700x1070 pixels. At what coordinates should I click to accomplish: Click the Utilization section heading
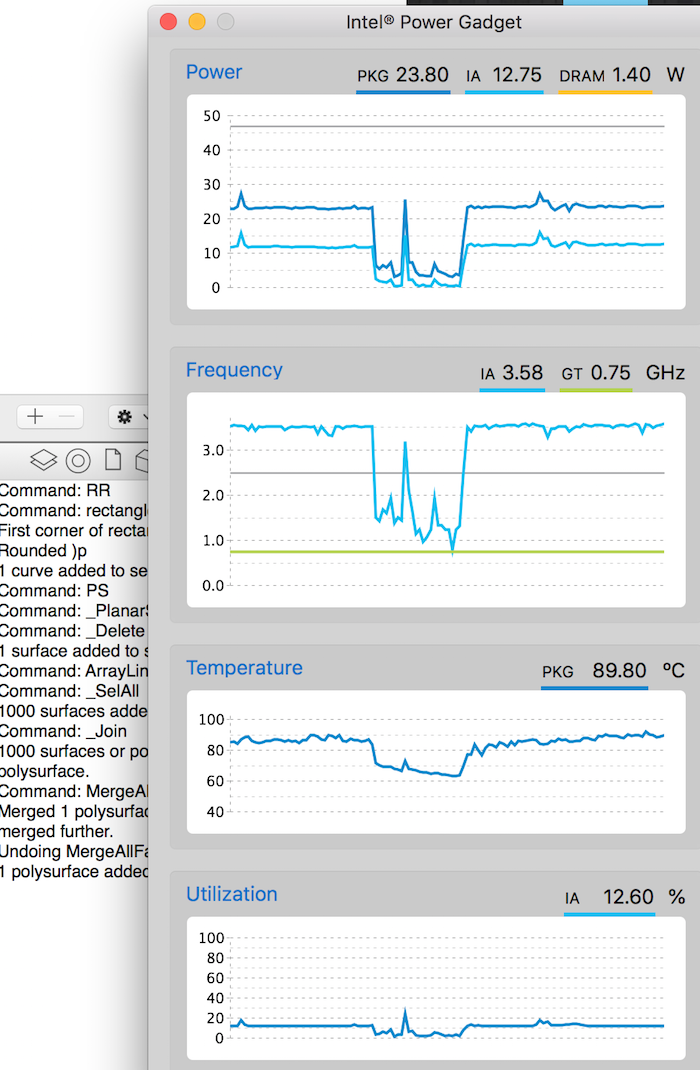click(x=232, y=895)
